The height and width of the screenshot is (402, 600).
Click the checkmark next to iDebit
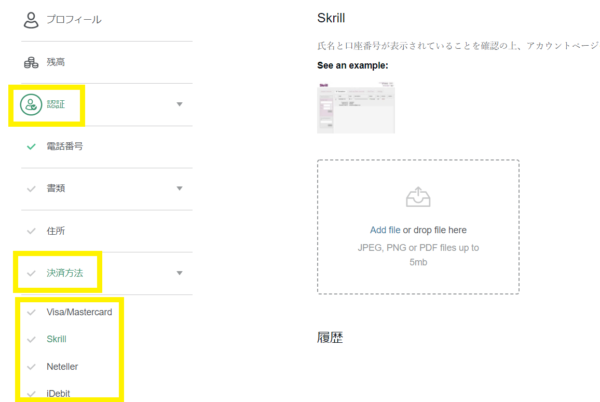pos(31,393)
